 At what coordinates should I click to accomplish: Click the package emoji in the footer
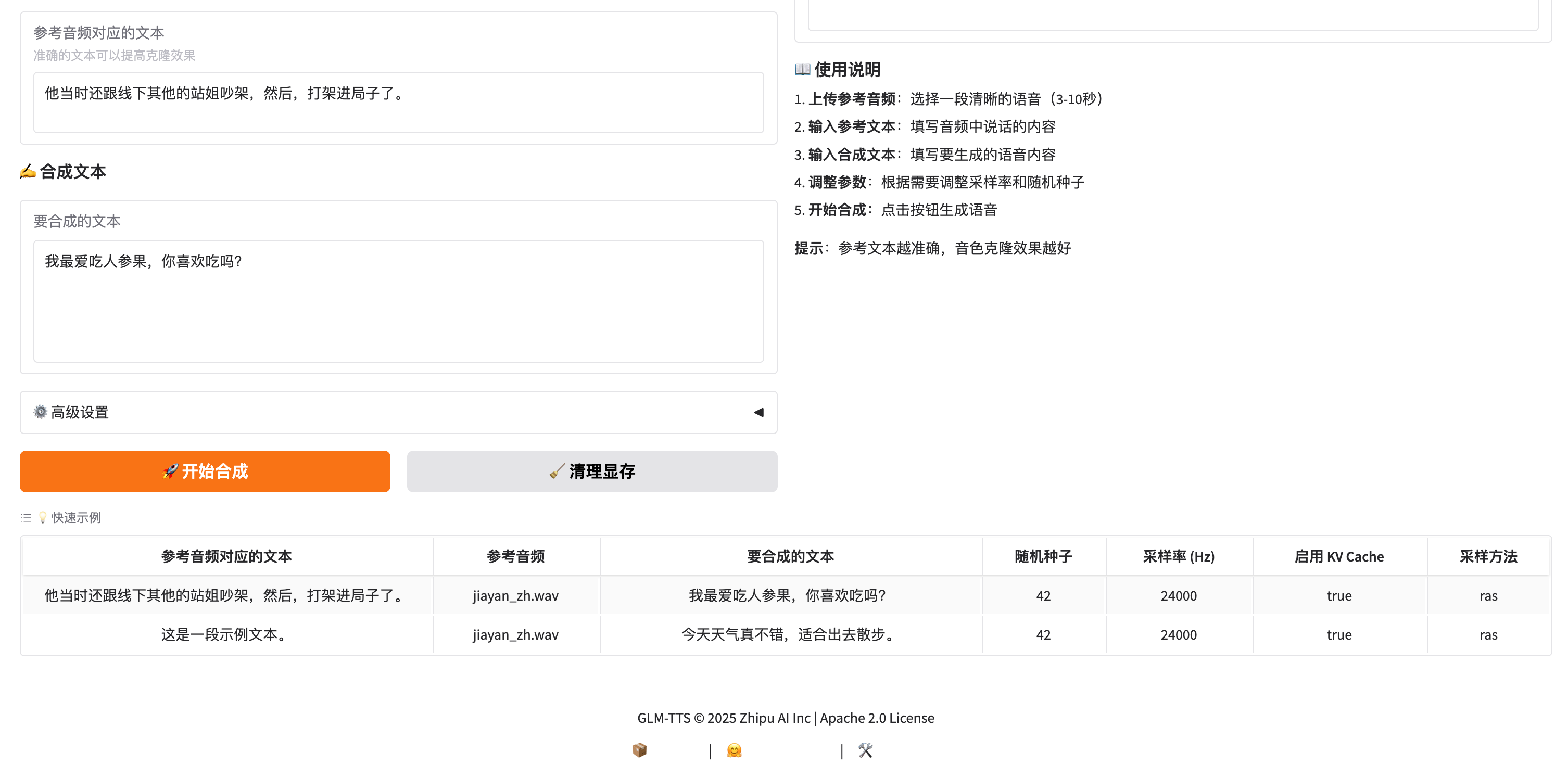639,750
